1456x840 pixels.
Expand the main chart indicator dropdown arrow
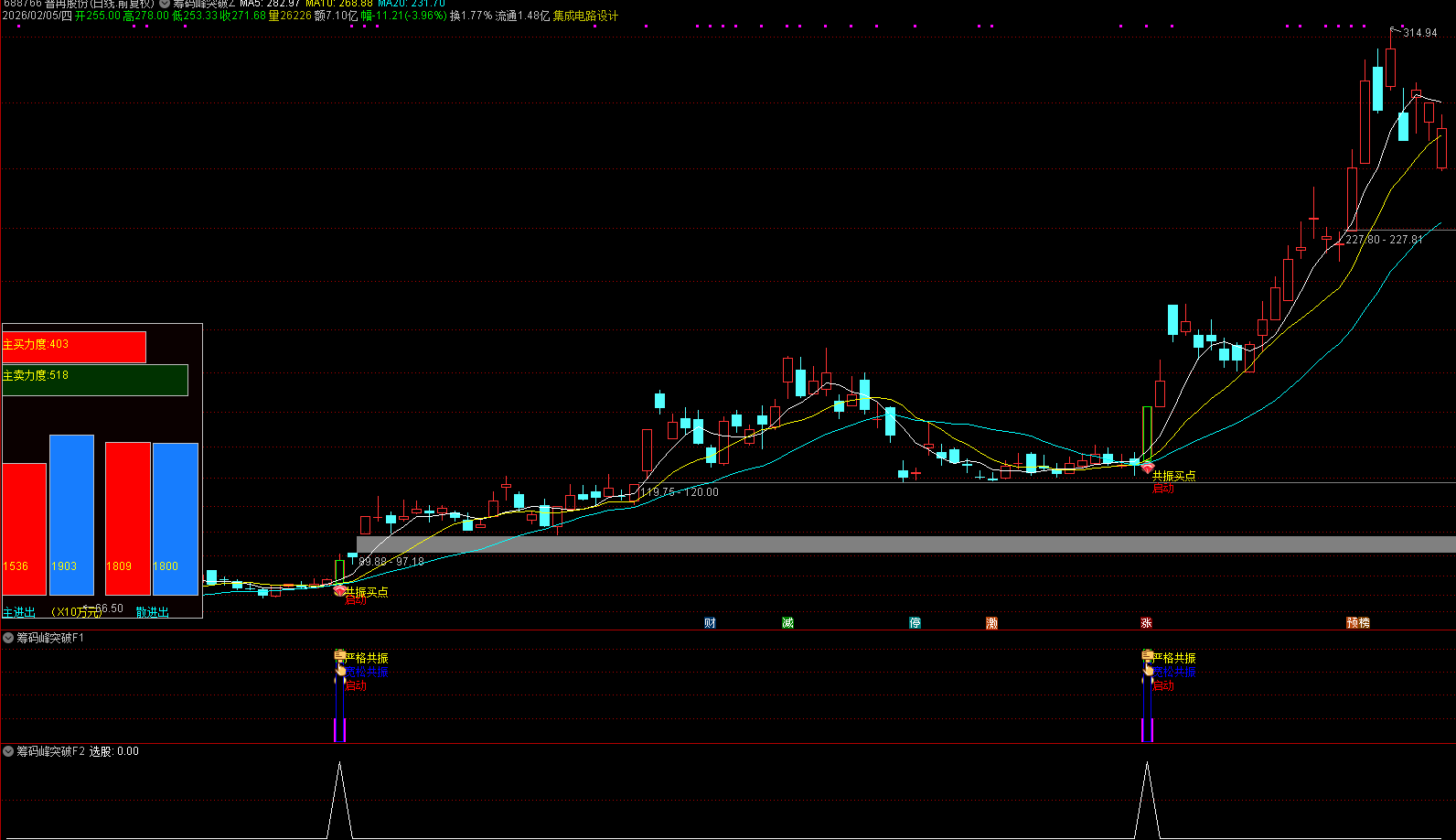click(165, 4)
